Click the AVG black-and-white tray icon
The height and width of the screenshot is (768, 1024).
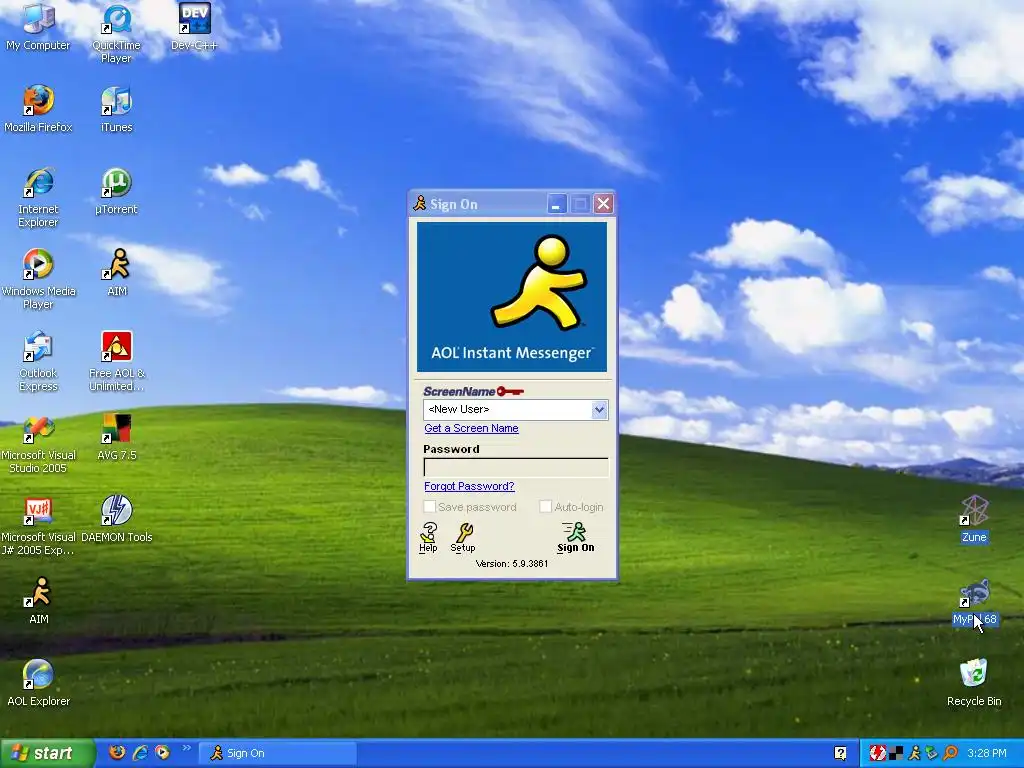897,753
